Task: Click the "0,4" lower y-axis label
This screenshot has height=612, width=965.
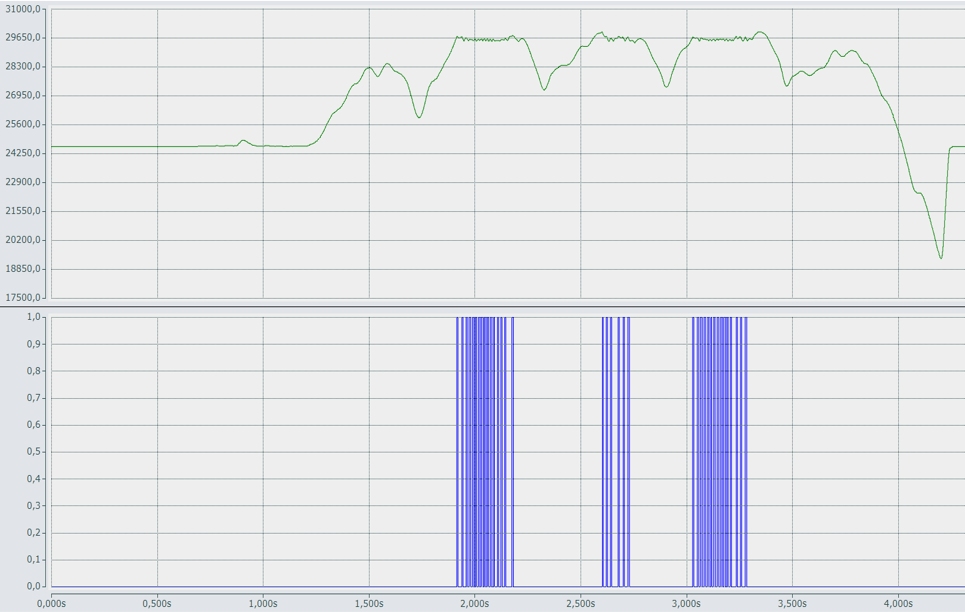Action: point(34,479)
